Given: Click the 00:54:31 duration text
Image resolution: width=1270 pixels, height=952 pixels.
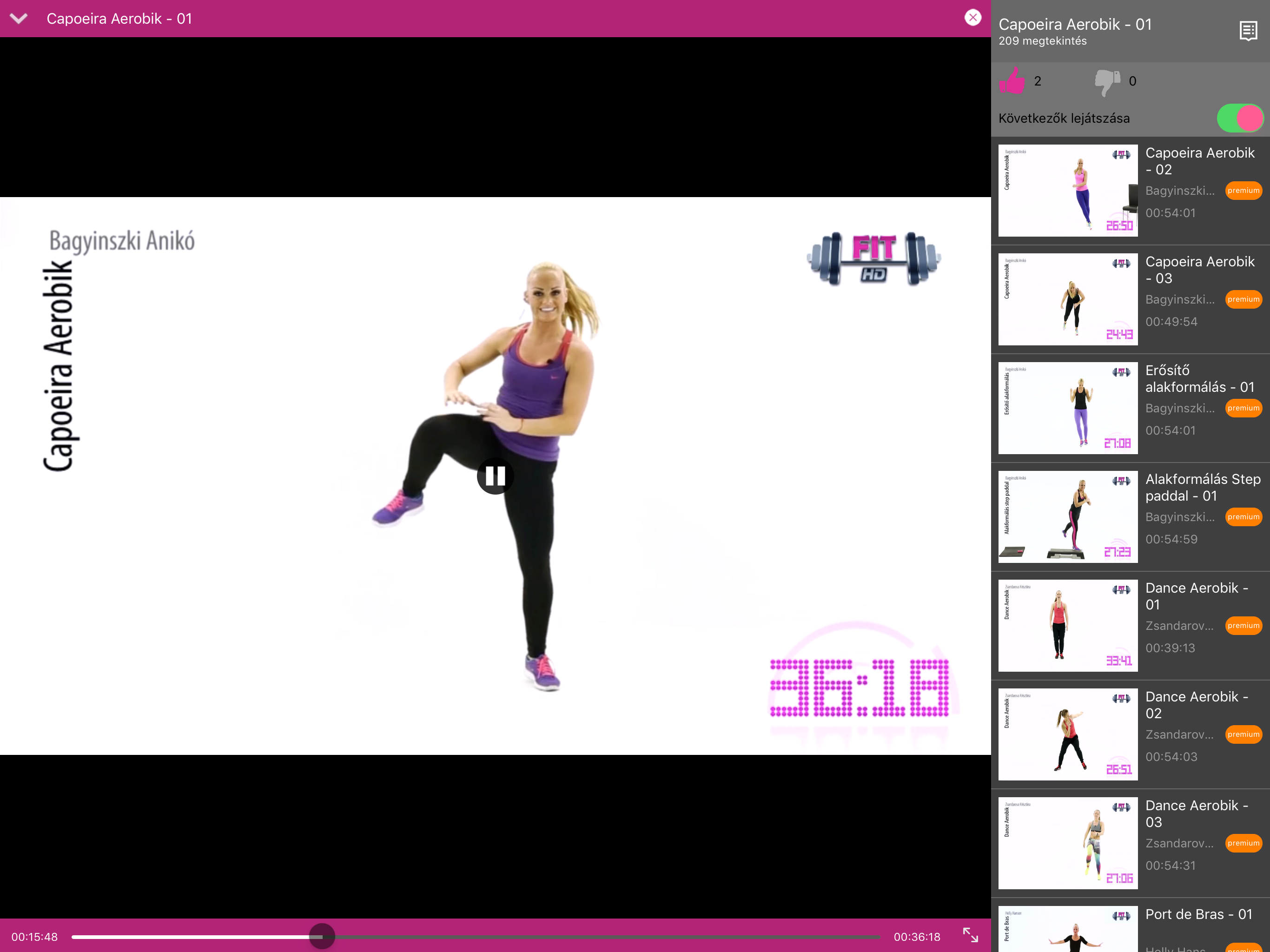Looking at the screenshot, I should 1171,865.
